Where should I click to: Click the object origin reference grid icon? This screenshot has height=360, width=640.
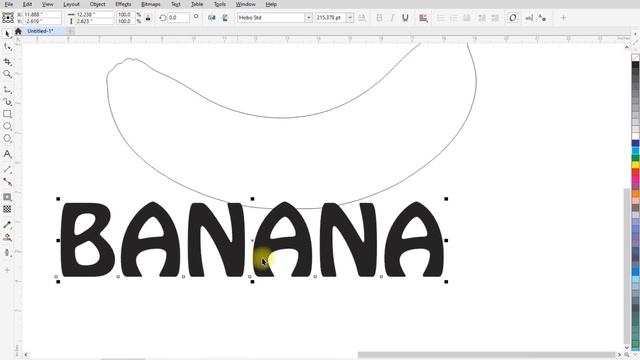[x=8, y=18]
